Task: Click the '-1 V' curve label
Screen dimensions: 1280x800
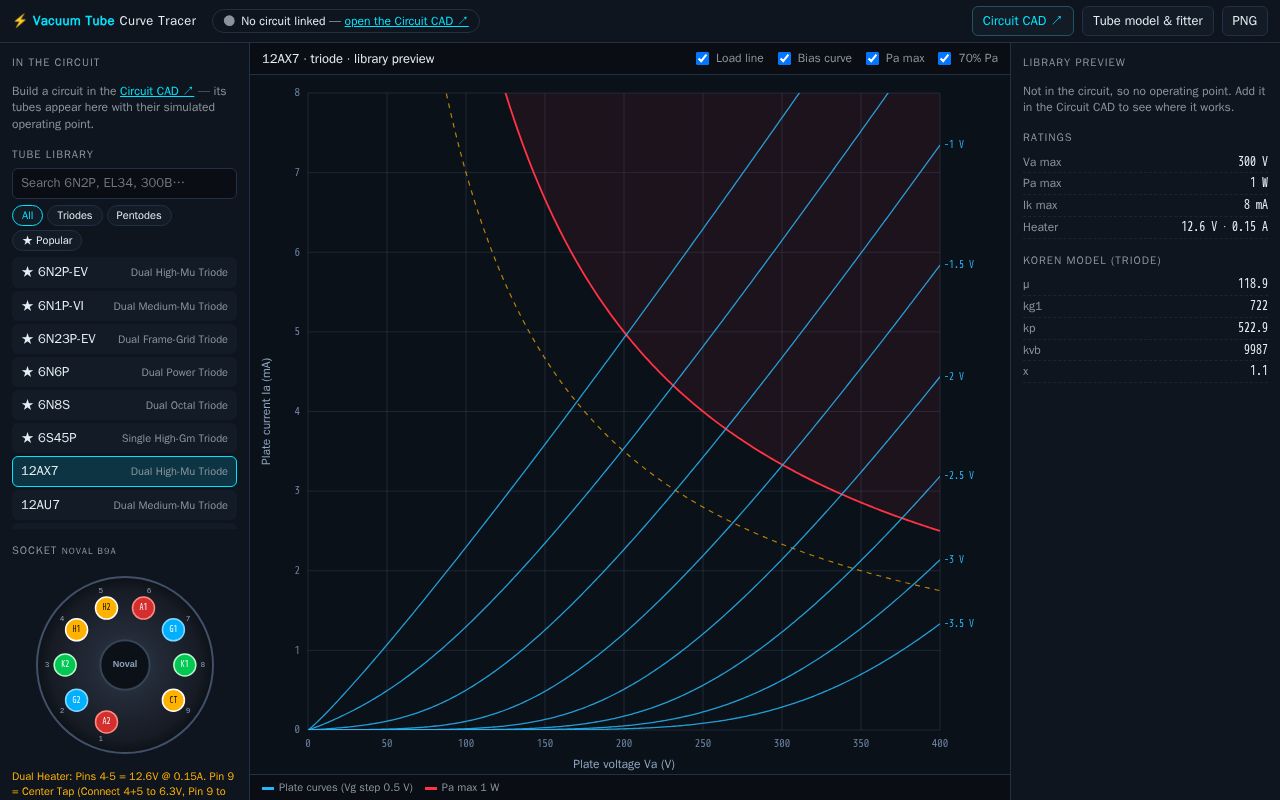Action: [x=954, y=144]
